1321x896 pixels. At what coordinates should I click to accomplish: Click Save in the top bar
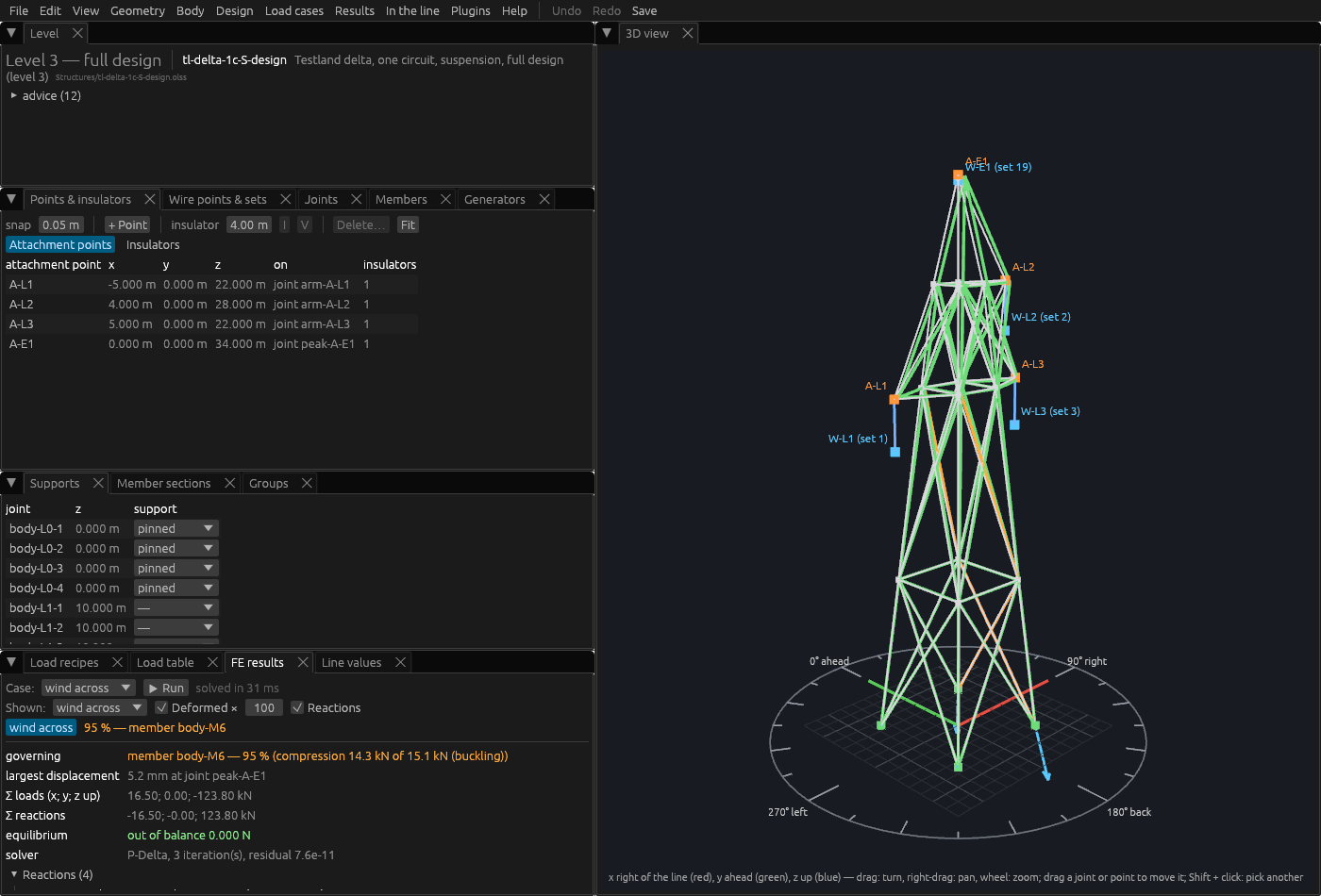click(x=644, y=10)
